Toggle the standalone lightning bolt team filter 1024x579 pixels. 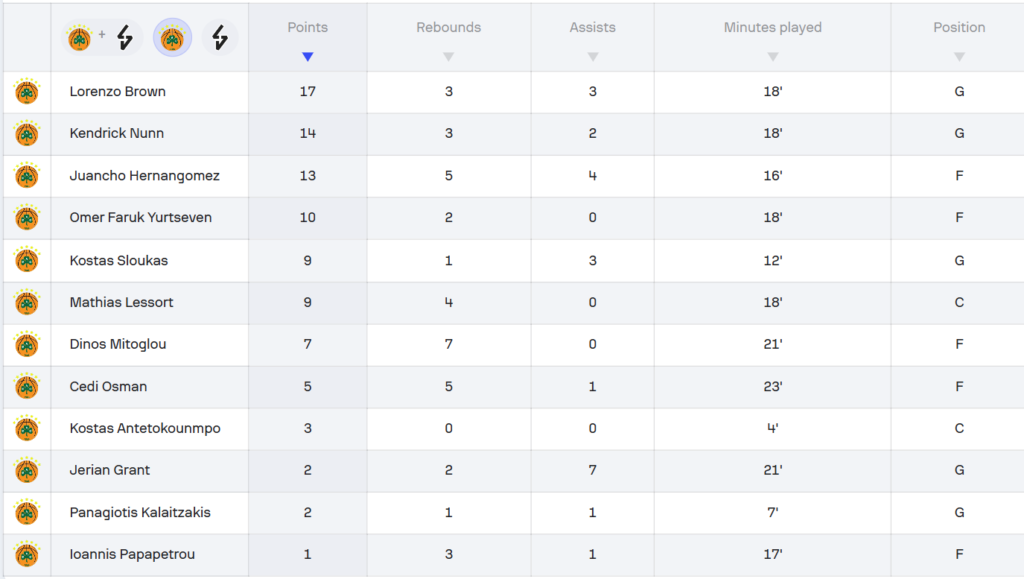[x=220, y=38]
